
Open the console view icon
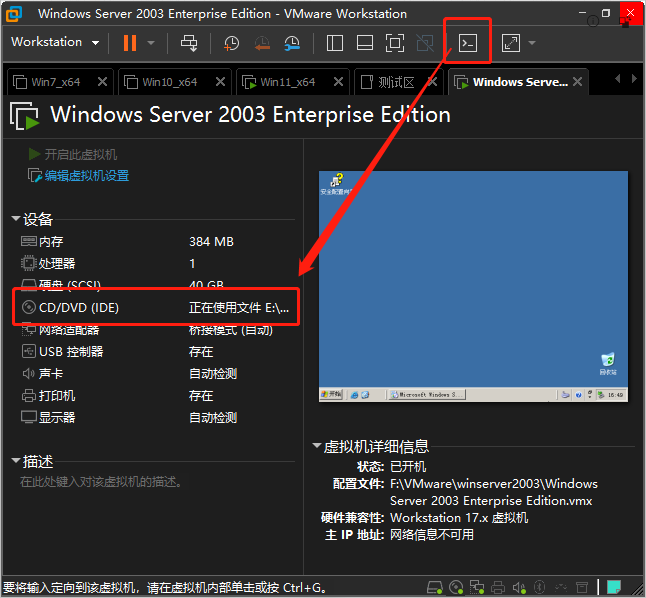pos(468,43)
